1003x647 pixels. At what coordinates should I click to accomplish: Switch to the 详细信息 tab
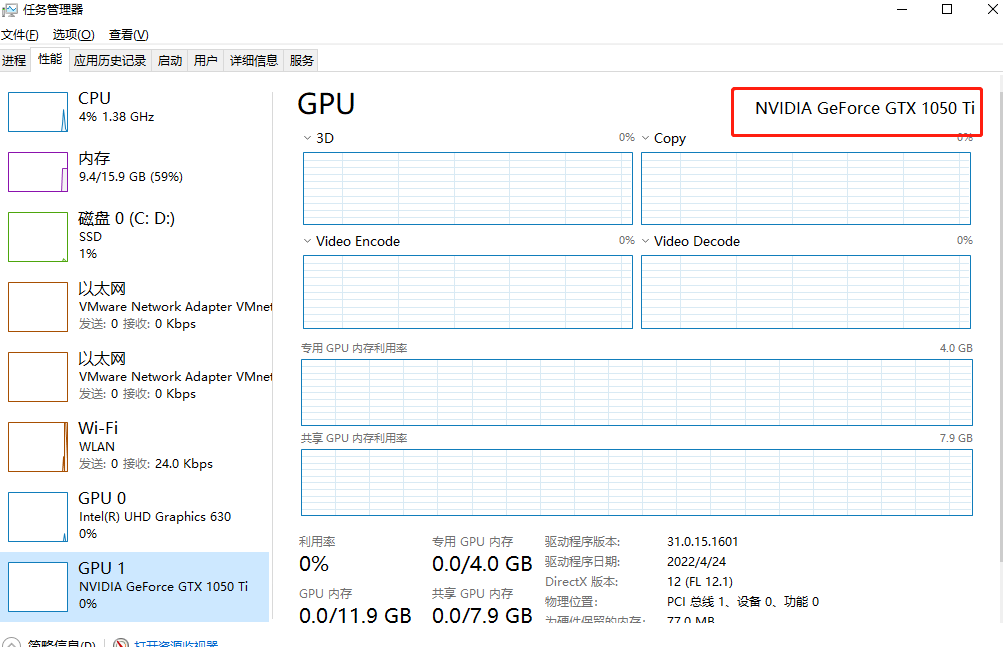253,60
